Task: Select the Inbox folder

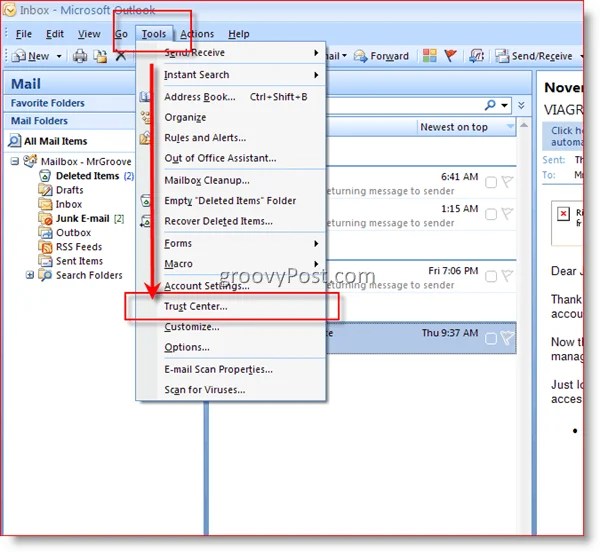Action: (60, 204)
